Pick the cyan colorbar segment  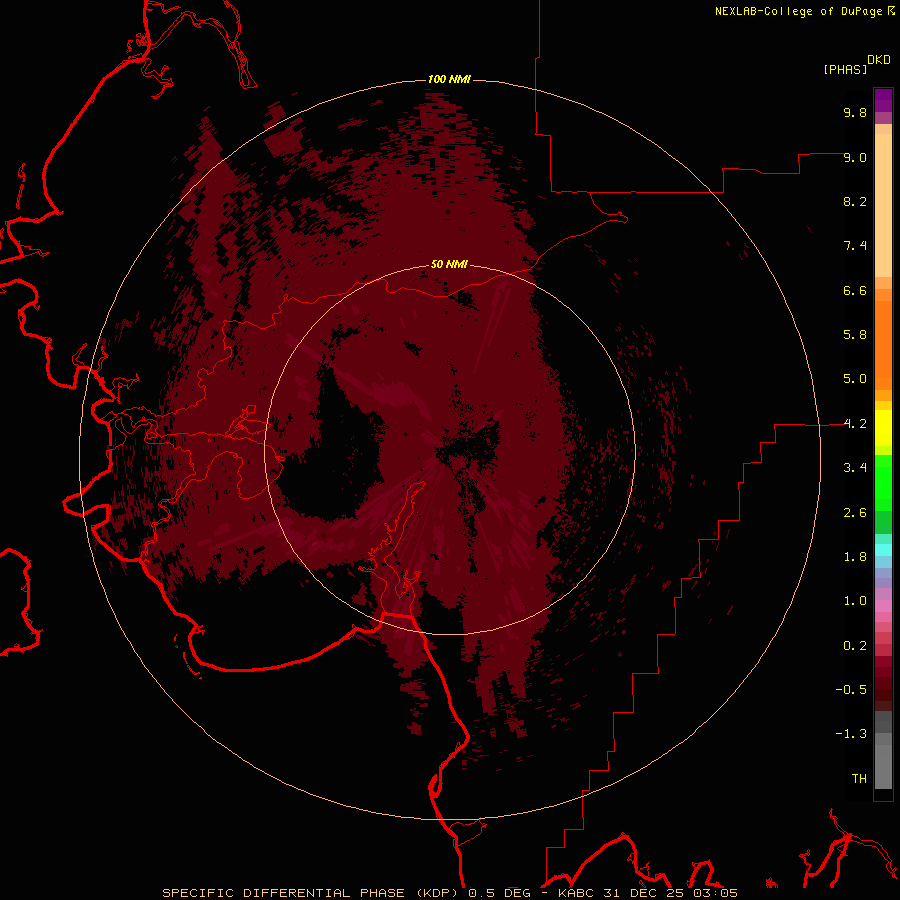pyautogui.click(x=883, y=549)
